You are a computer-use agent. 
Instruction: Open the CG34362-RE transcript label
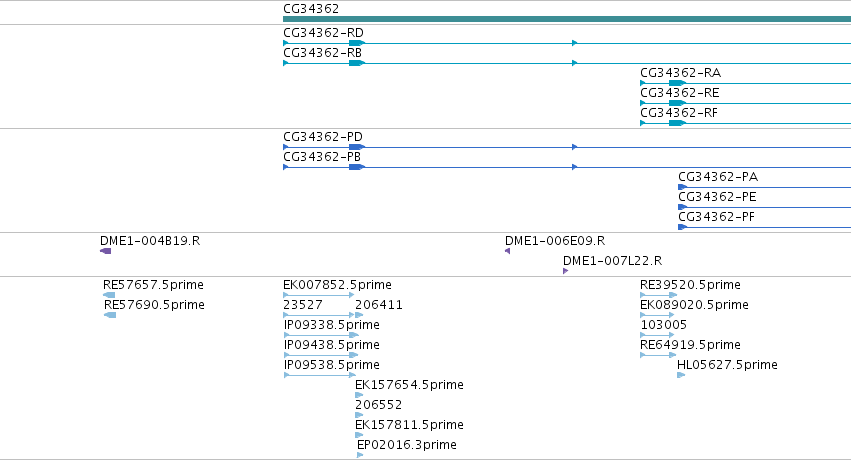(679, 93)
